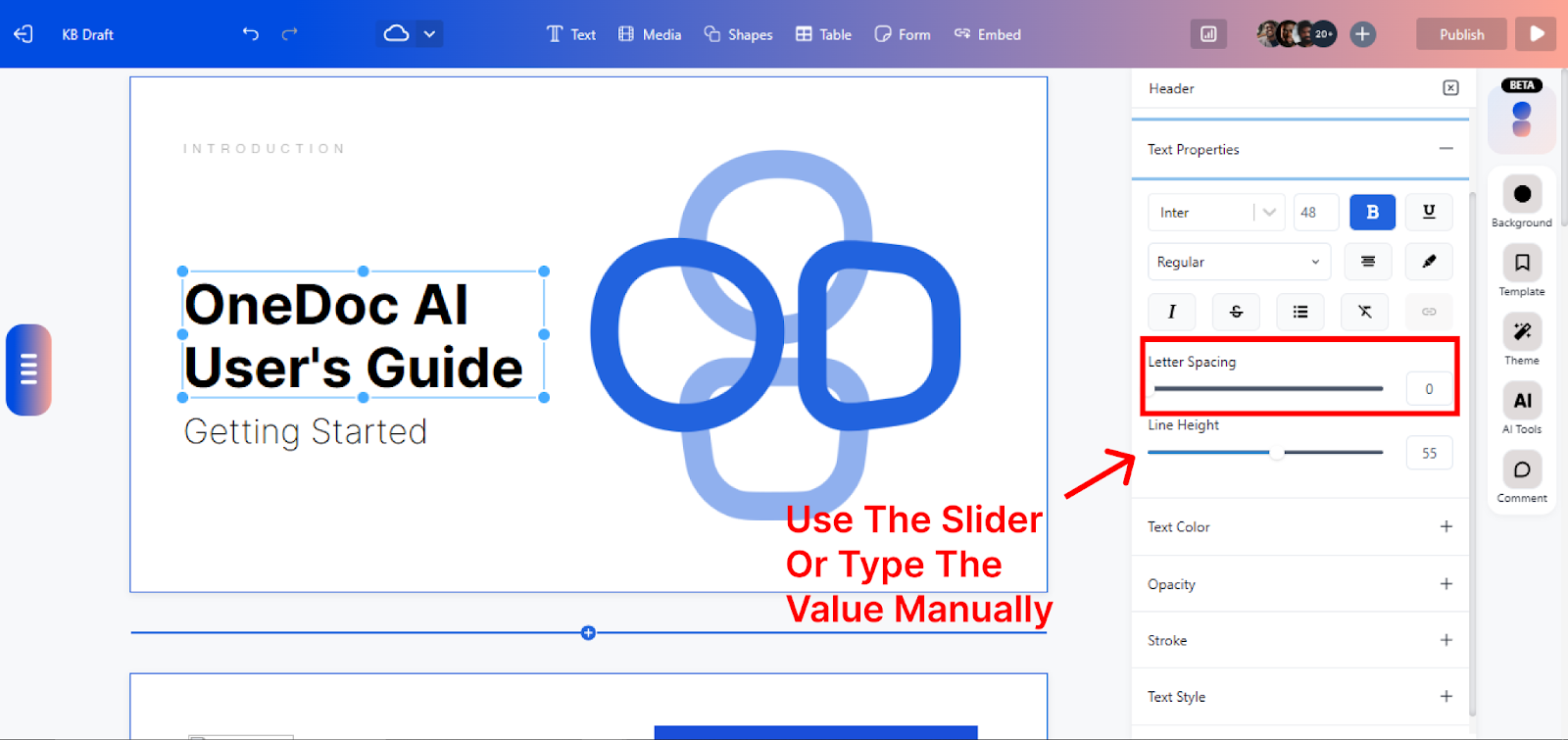The image size is (1568, 740).
Task: Click the Line Height value field showing 55
Action: [1429, 453]
